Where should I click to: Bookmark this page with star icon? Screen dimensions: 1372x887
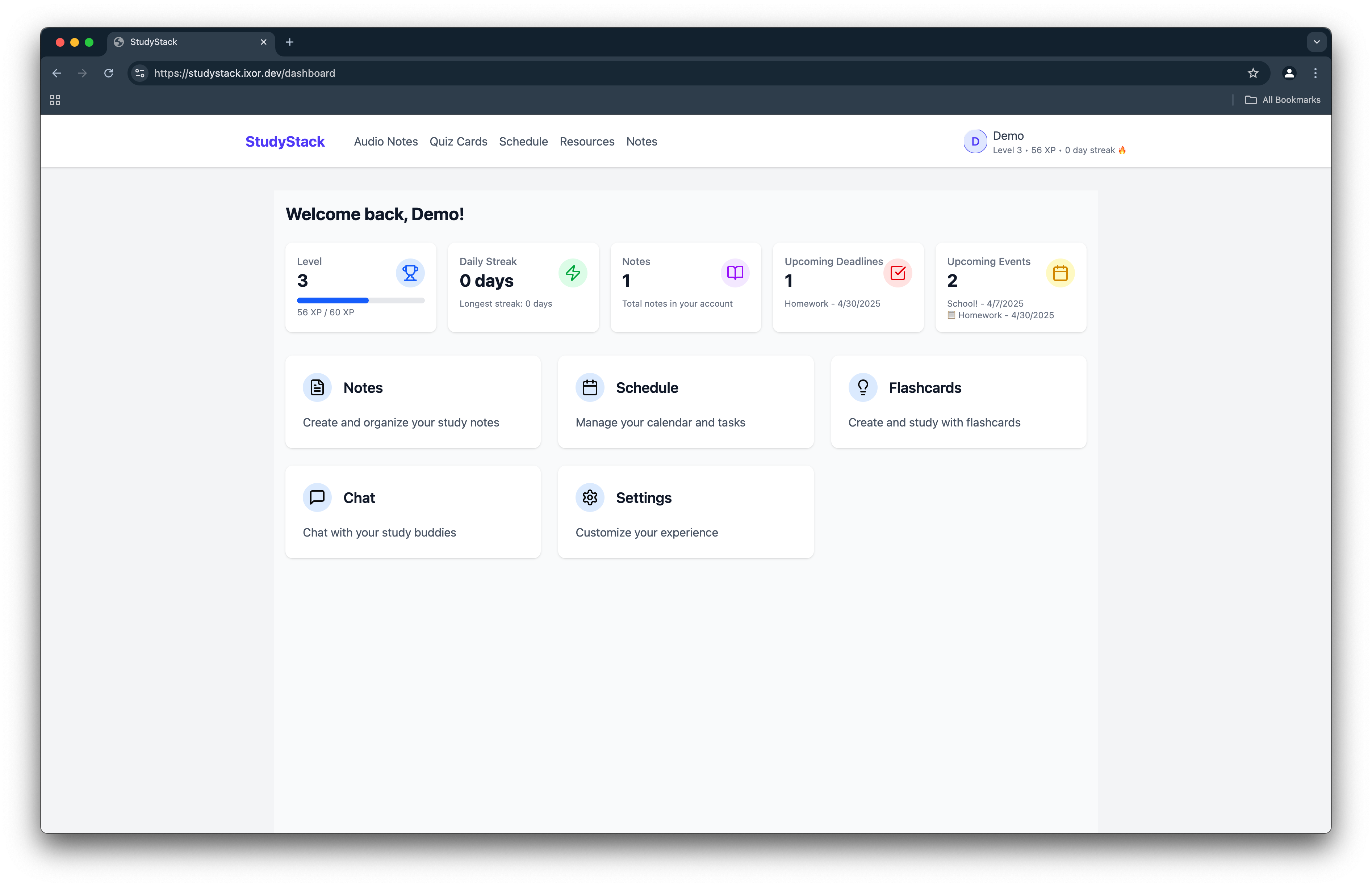1253,73
